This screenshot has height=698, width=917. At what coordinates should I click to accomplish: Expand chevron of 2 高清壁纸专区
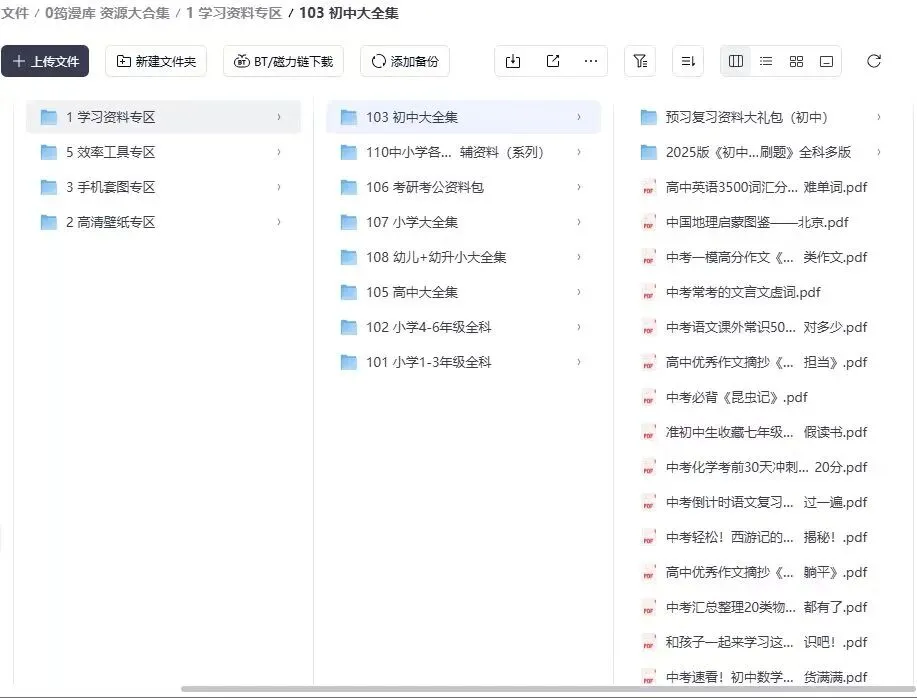pyautogui.click(x=279, y=222)
